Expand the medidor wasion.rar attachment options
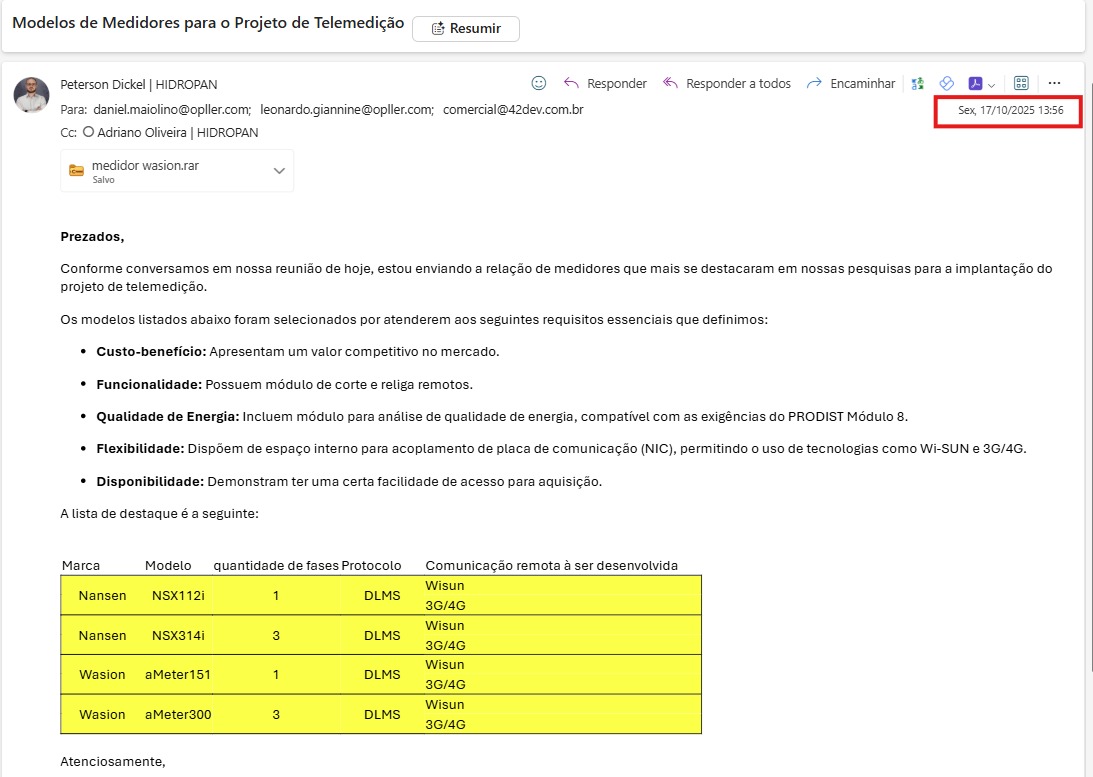1093x777 pixels. [x=279, y=171]
